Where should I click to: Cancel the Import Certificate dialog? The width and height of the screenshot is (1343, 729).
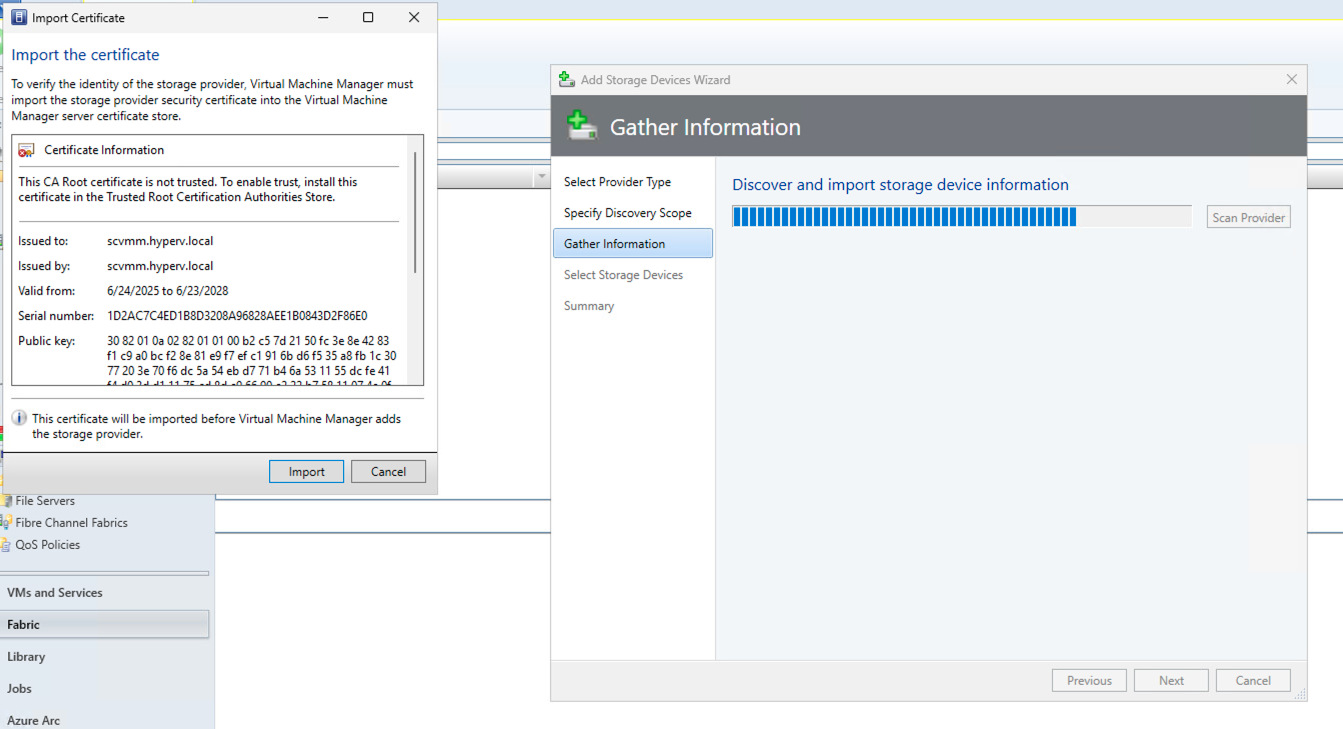coord(388,472)
